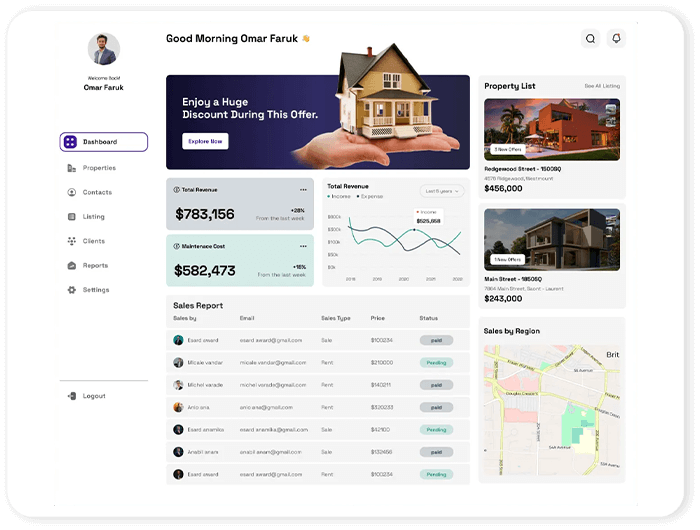700x530 pixels.
Task: Click the paid badge for Michel varade
Action: pyautogui.click(x=436, y=385)
